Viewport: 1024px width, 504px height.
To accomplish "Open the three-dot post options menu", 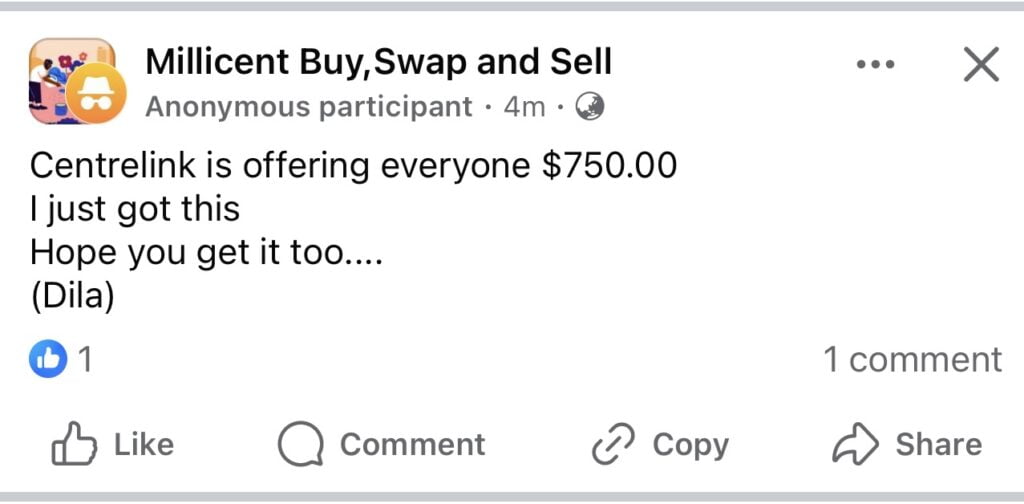I will pos(876,65).
